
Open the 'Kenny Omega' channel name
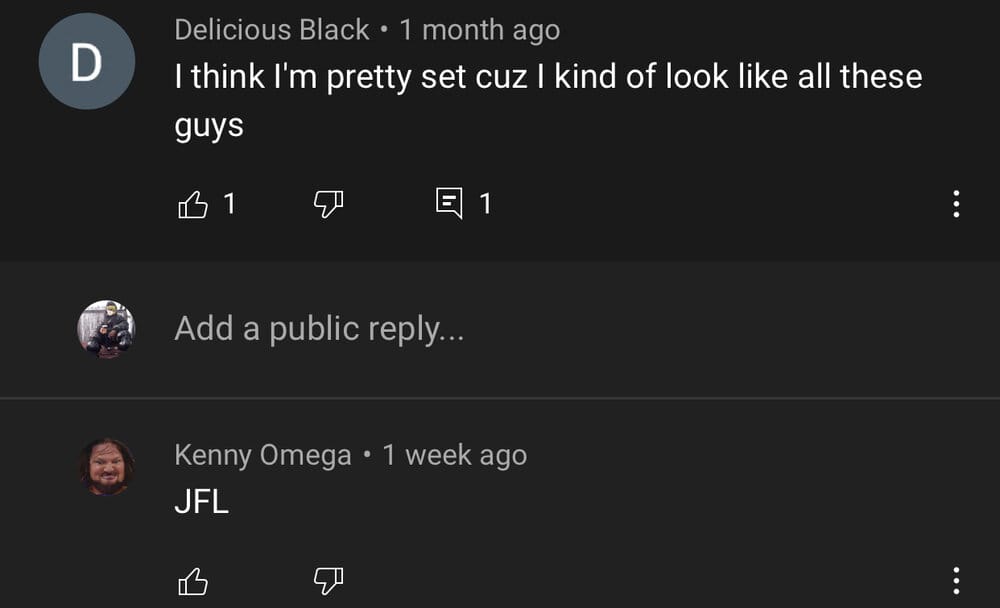pos(262,456)
